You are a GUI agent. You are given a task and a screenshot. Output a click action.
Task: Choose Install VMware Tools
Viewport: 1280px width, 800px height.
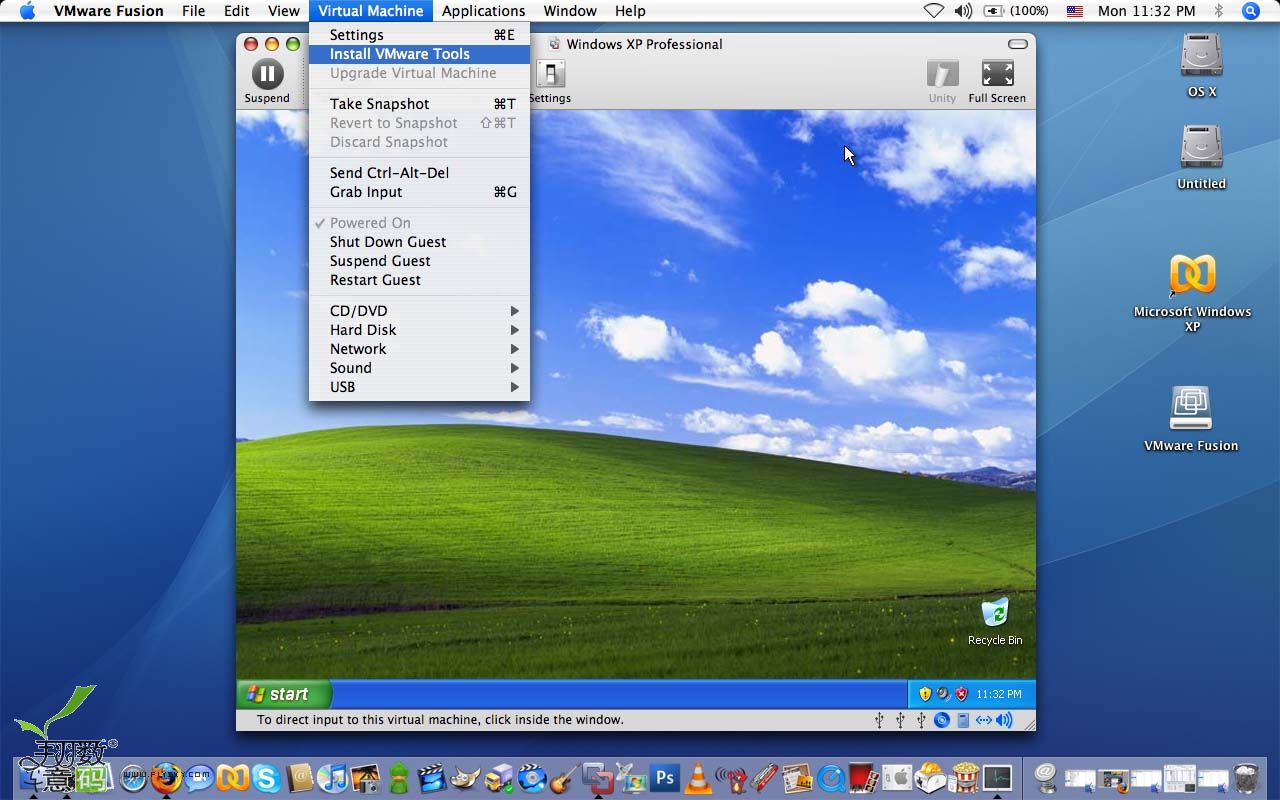tap(400, 54)
